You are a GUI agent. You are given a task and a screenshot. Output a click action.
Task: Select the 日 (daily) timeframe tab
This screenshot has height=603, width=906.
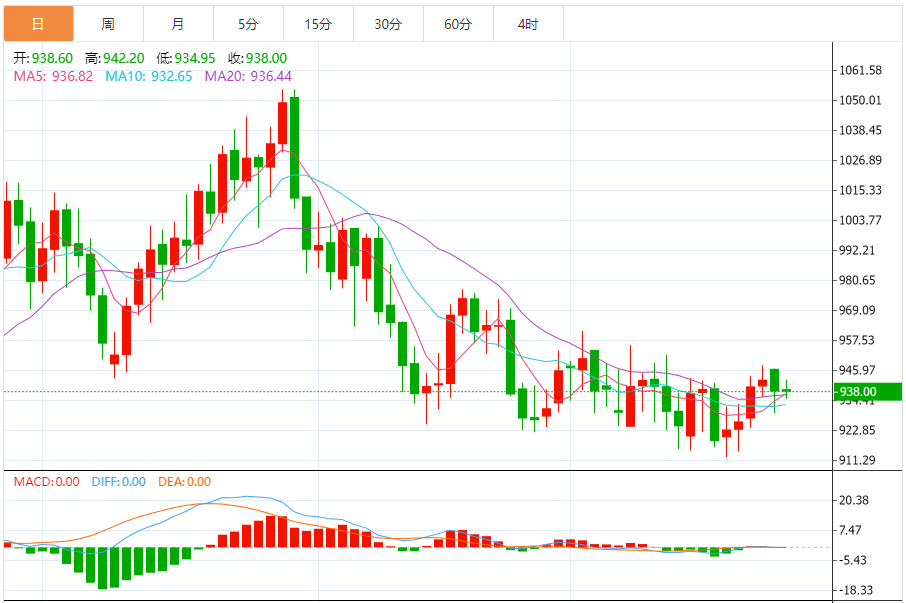click(39, 24)
